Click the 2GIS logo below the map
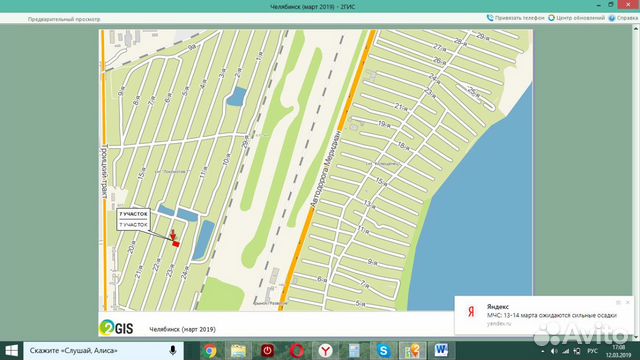This screenshot has width=640, height=360. coord(116,327)
